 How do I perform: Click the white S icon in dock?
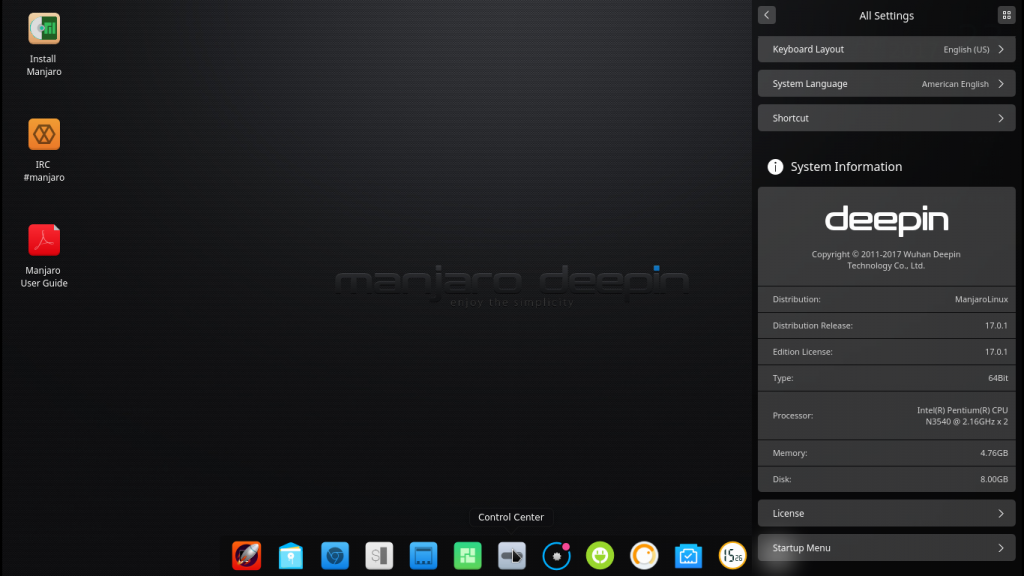(x=379, y=555)
